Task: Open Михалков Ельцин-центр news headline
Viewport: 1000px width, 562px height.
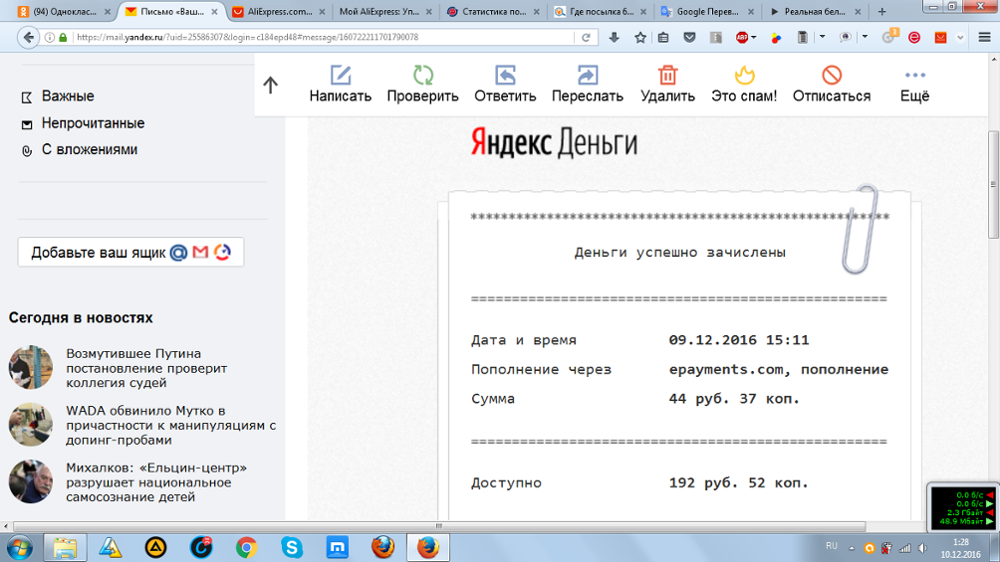Action: click(156, 482)
